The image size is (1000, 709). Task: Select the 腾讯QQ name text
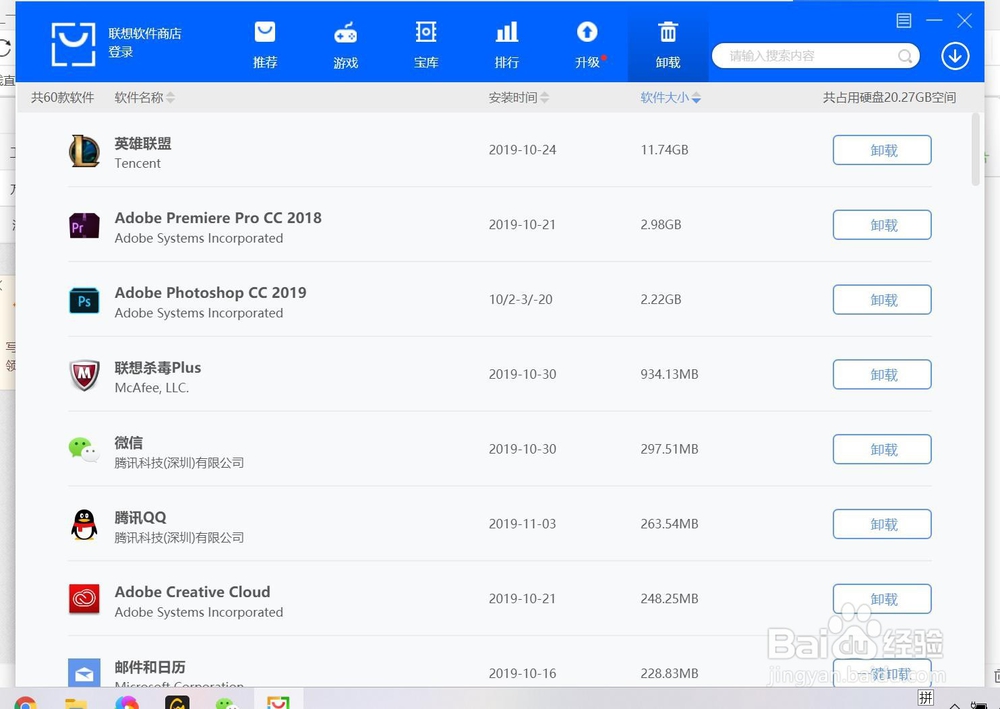coord(140,517)
